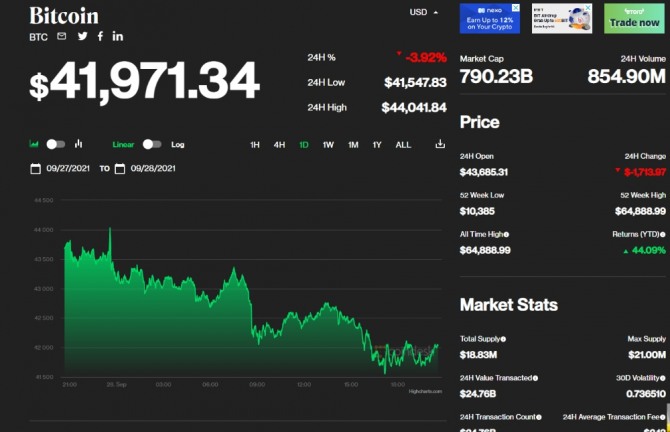This screenshot has width=670, height=432.
Task: Switch to 1W chart range
Action: click(x=328, y=145)
